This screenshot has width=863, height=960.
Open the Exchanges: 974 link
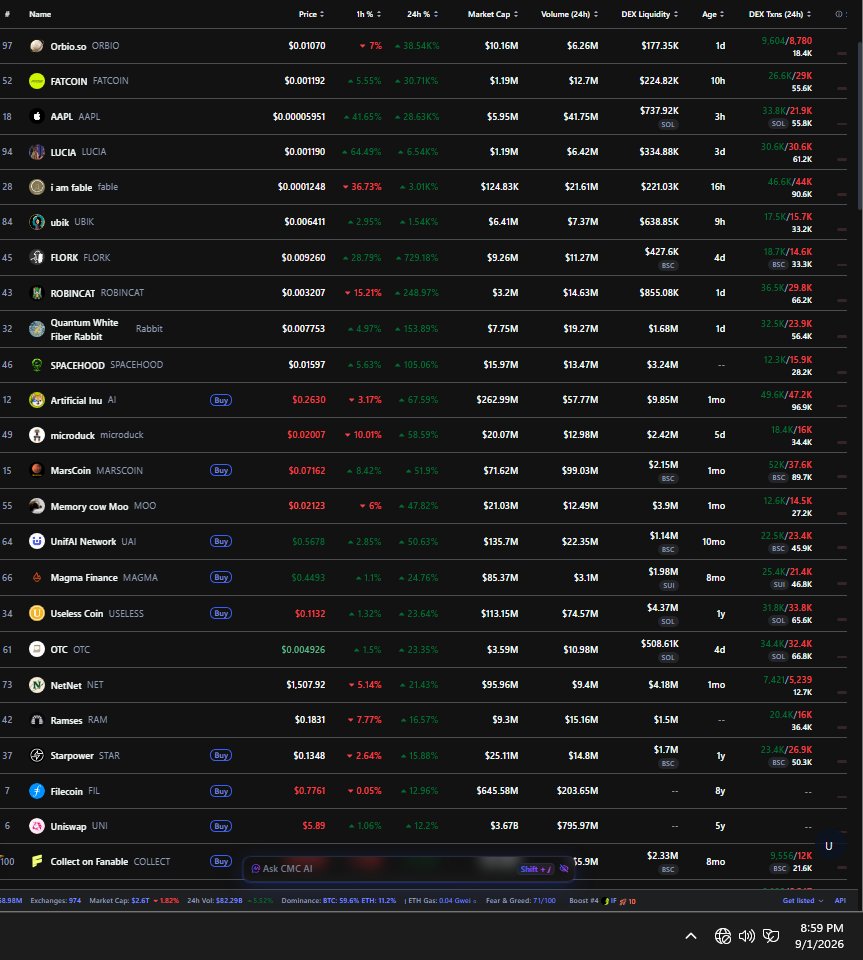pyautogui.click(x=56, y=901)
